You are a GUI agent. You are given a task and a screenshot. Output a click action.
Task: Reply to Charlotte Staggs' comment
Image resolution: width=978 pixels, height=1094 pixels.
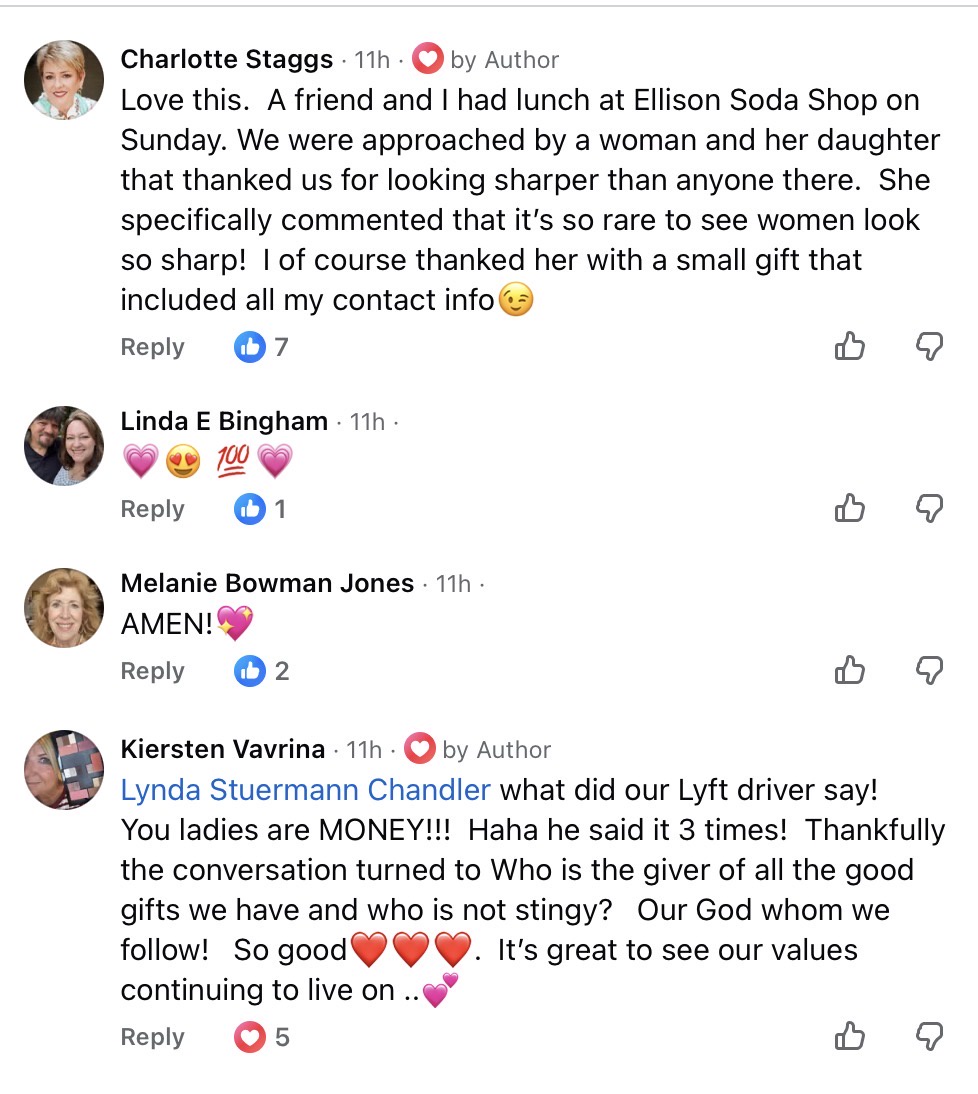click(152, 347)
